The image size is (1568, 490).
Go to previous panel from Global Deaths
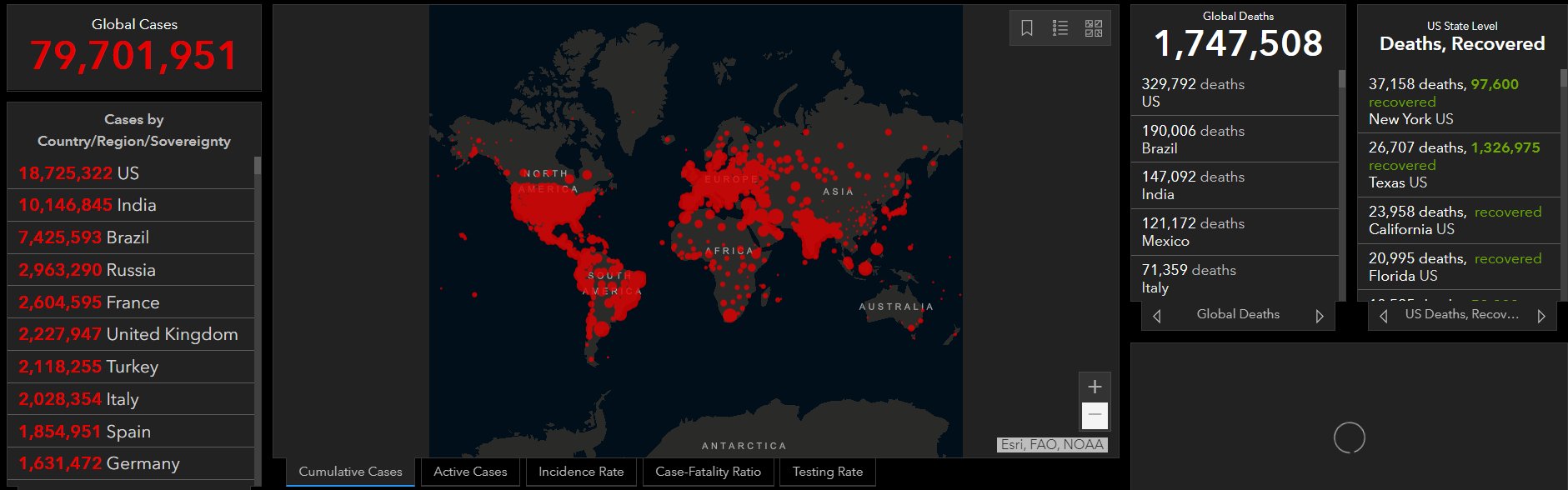coord(1157,316)
